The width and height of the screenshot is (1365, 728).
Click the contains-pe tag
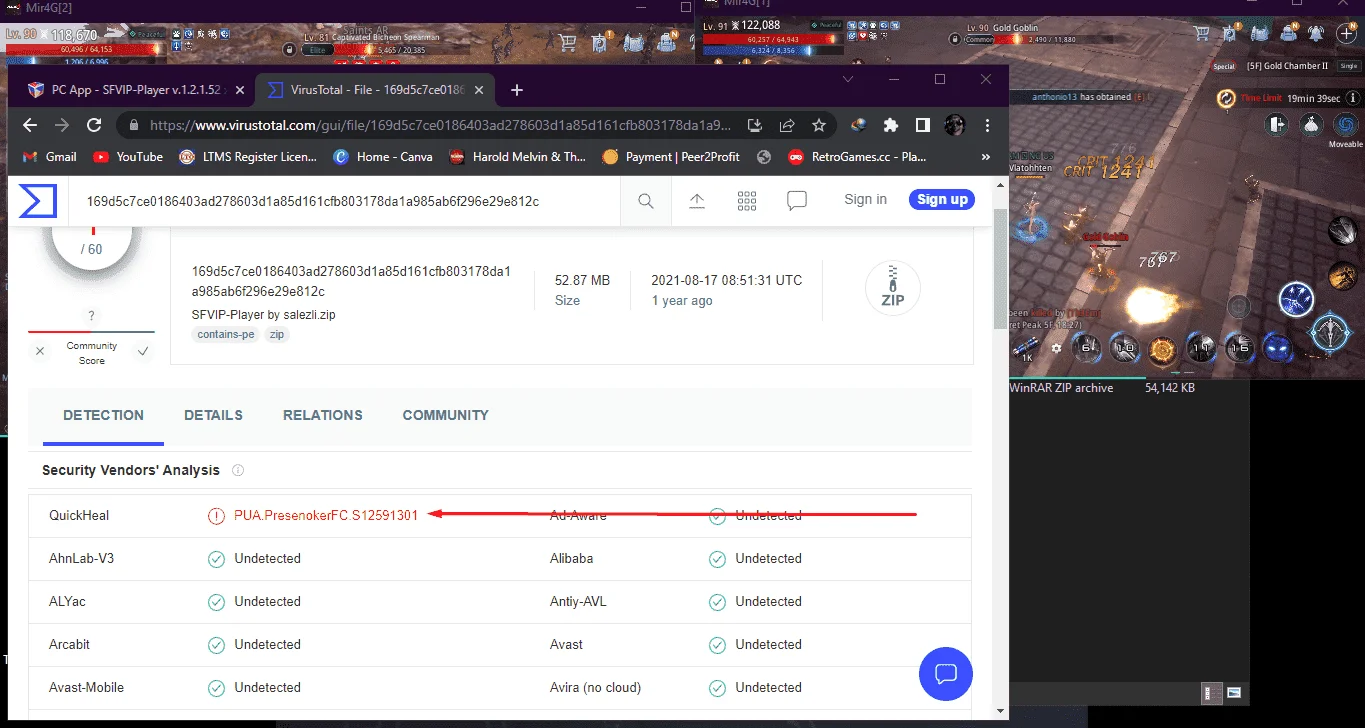click(x=226, y=335)
